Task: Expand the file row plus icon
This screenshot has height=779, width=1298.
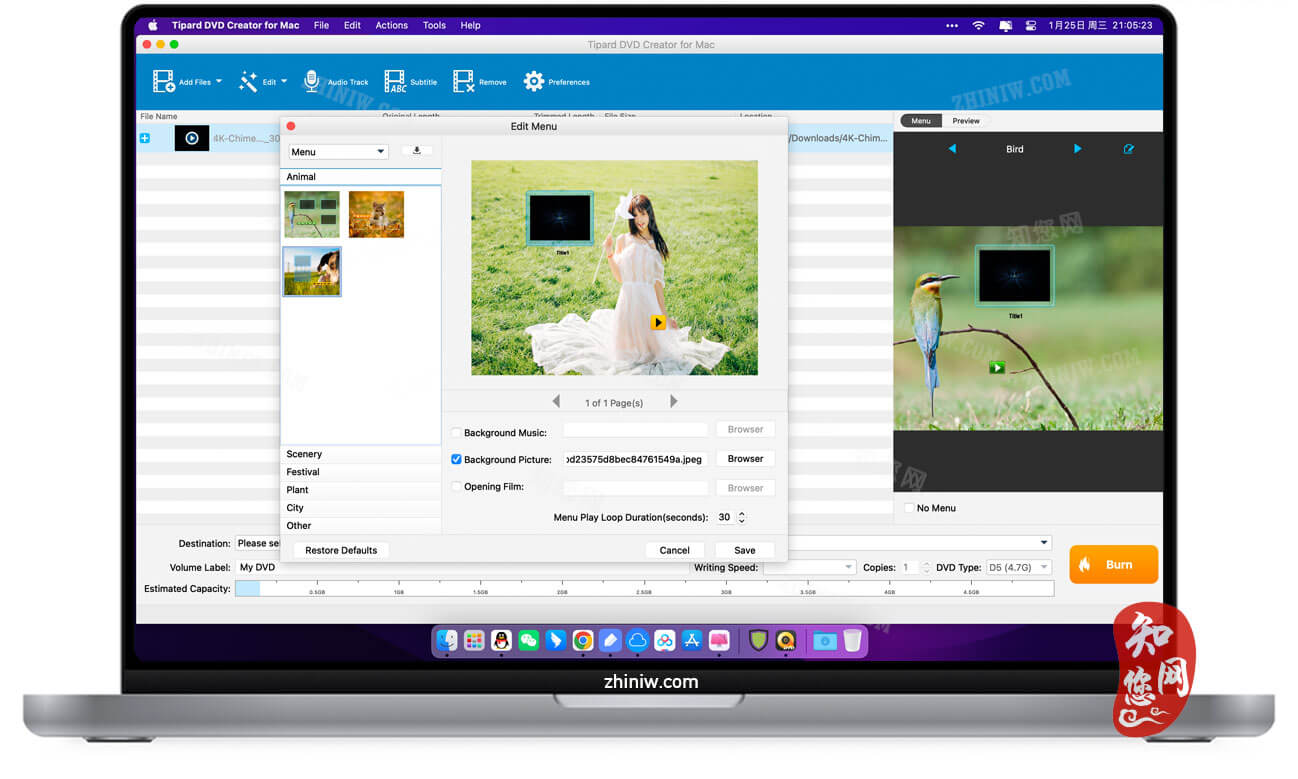Action: pos(145,138)
